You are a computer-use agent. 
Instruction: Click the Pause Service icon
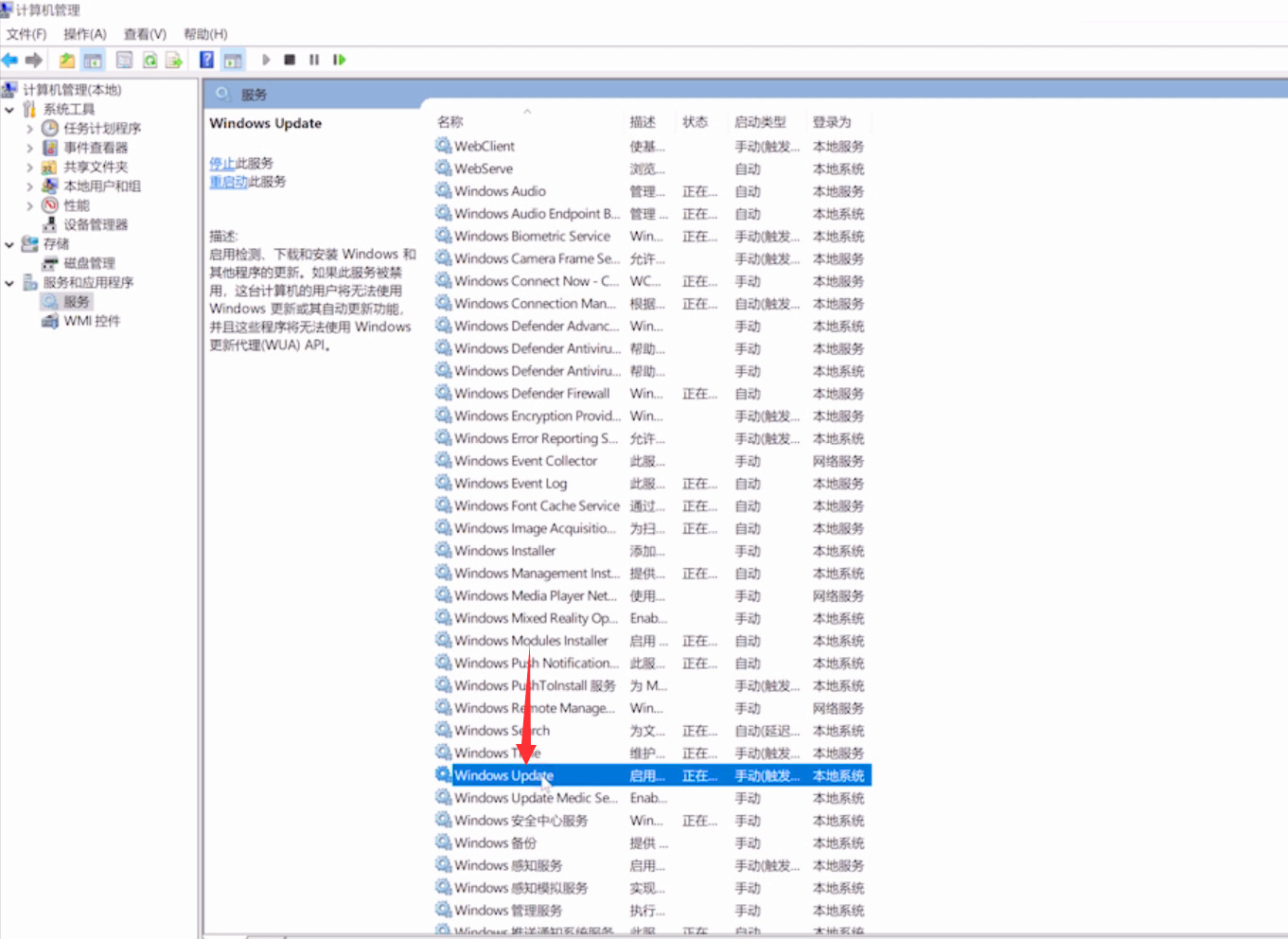tap(314, 60)
